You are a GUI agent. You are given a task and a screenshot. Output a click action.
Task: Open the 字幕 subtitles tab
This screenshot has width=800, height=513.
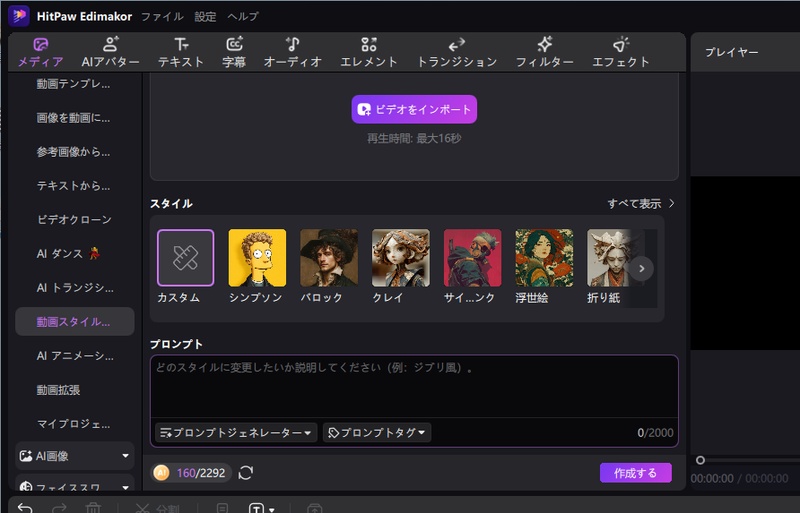(x=234, y=53)
